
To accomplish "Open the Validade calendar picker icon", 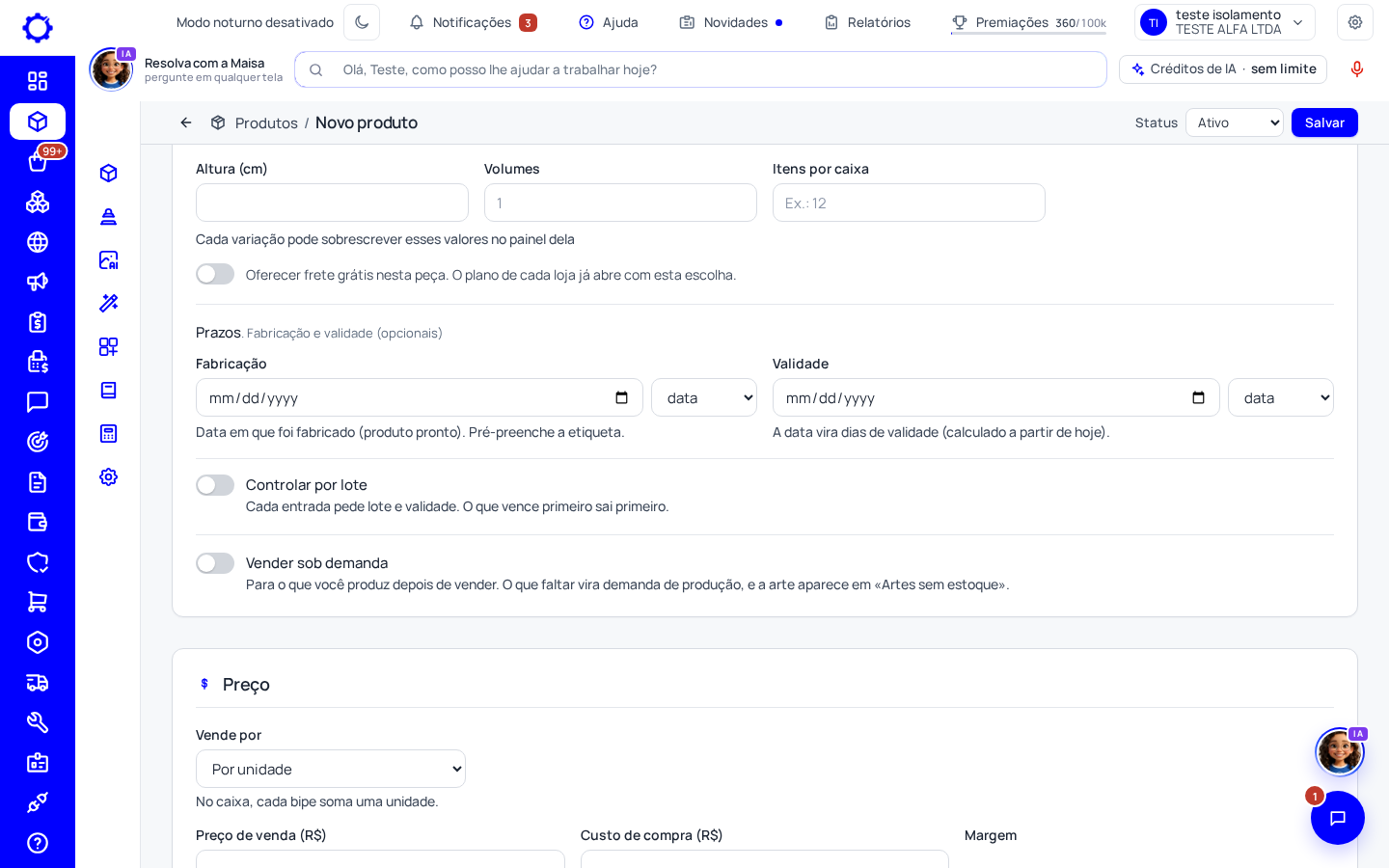I will click(x=1199, y=397).
